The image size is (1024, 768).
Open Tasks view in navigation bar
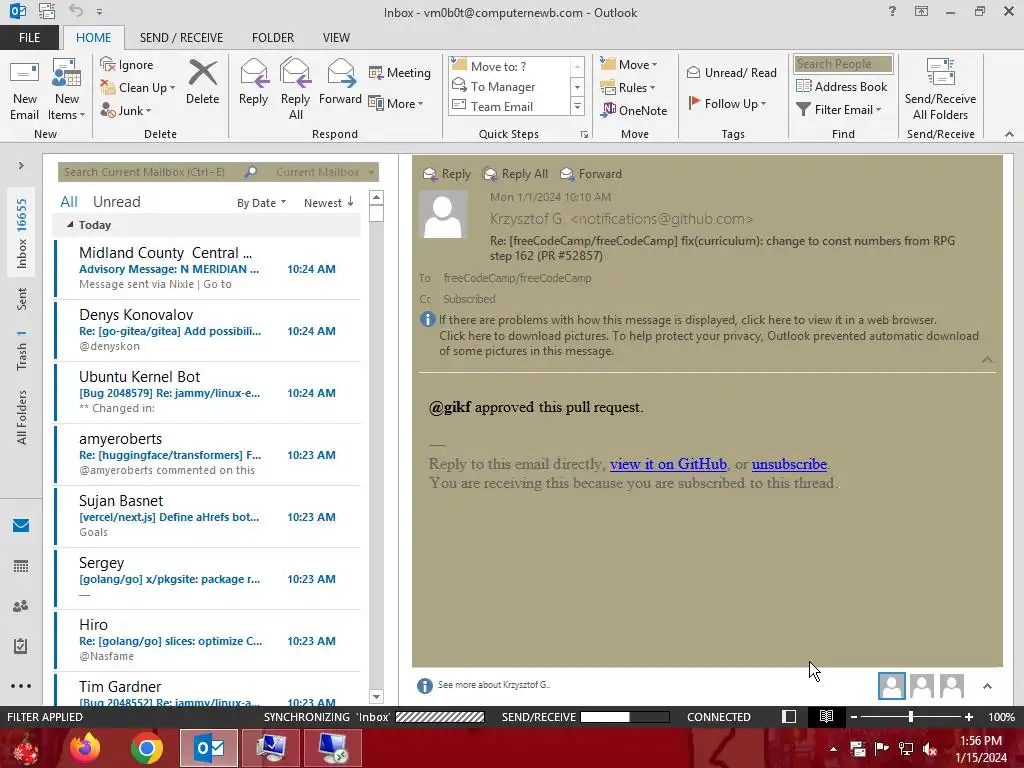click(21, 646)
